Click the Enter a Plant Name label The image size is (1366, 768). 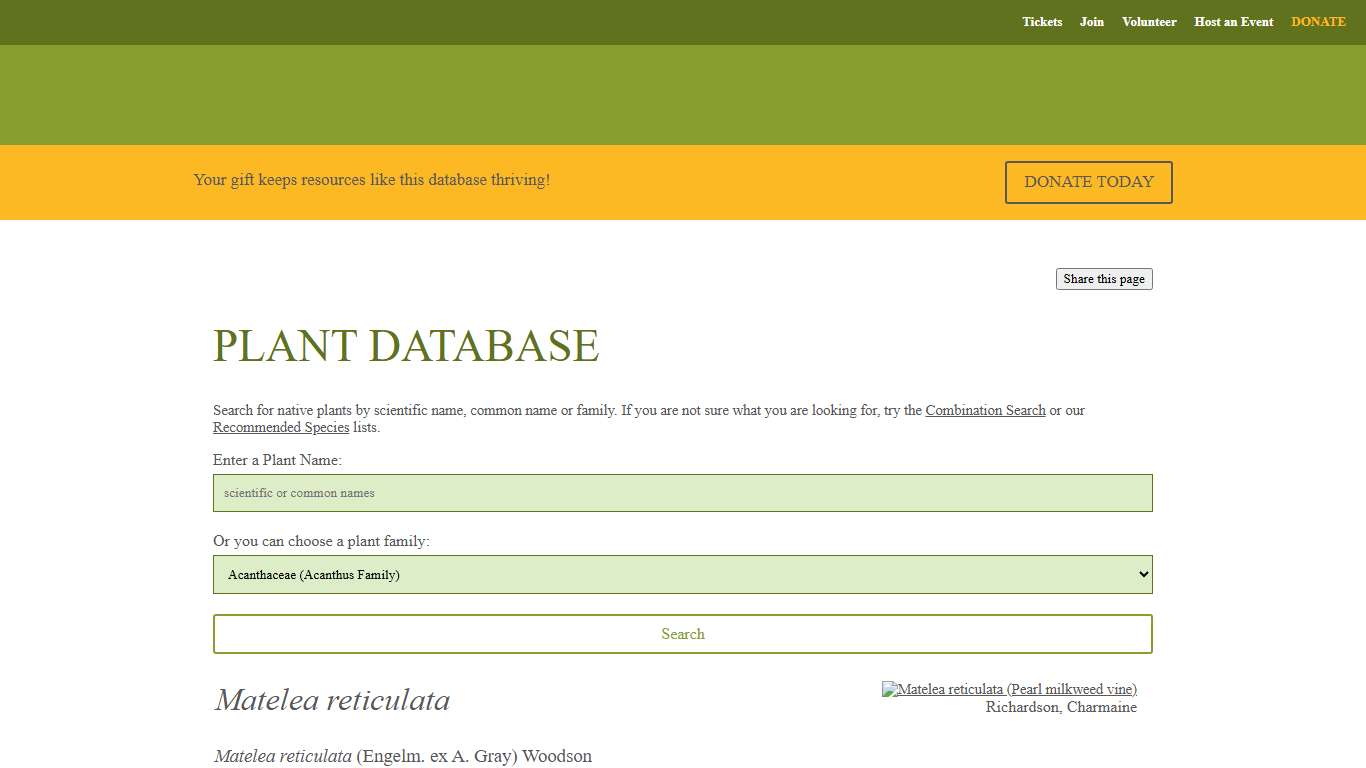point(277,460)
